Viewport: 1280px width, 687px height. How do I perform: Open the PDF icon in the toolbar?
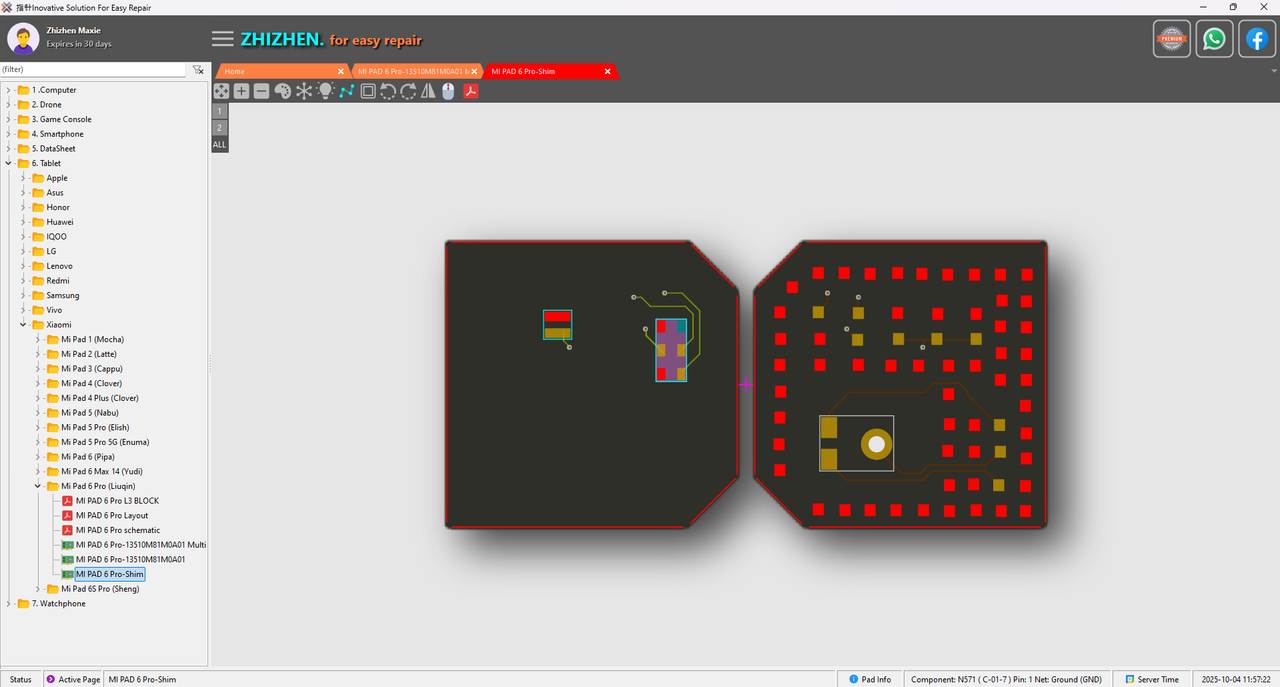pos(470,91)
